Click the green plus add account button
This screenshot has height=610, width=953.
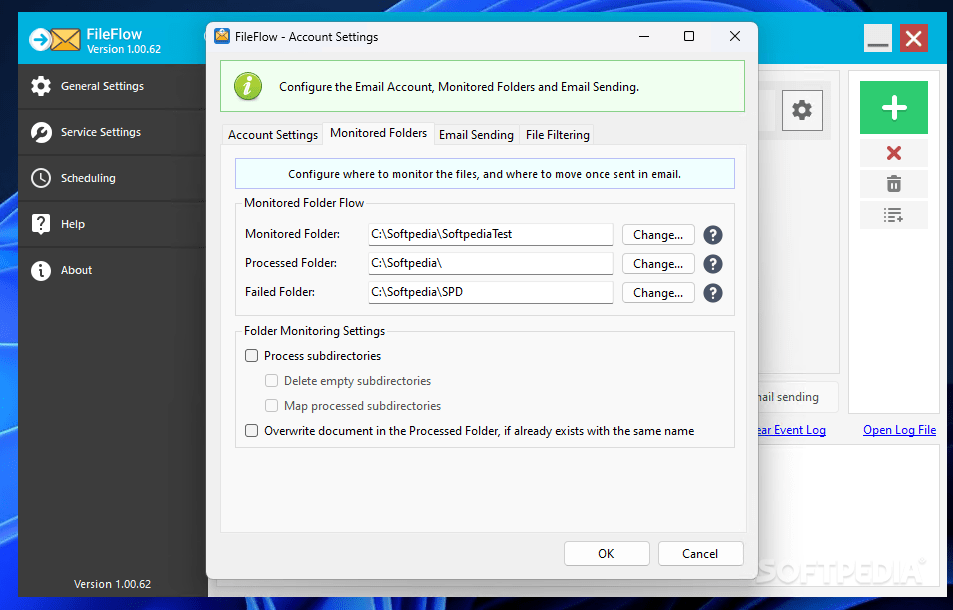(x=893, y=108)
